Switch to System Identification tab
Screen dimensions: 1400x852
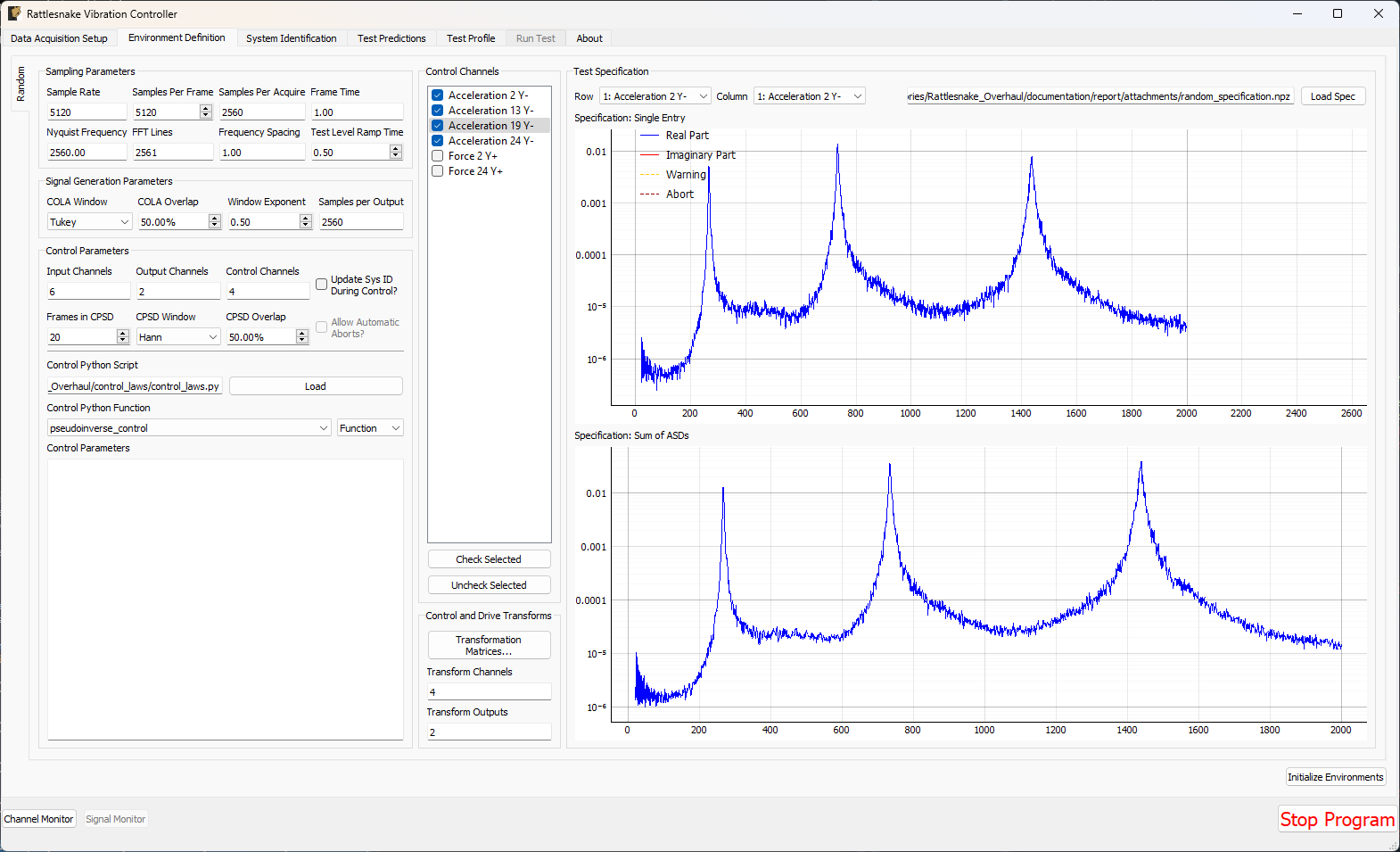(x=291, y=38)
